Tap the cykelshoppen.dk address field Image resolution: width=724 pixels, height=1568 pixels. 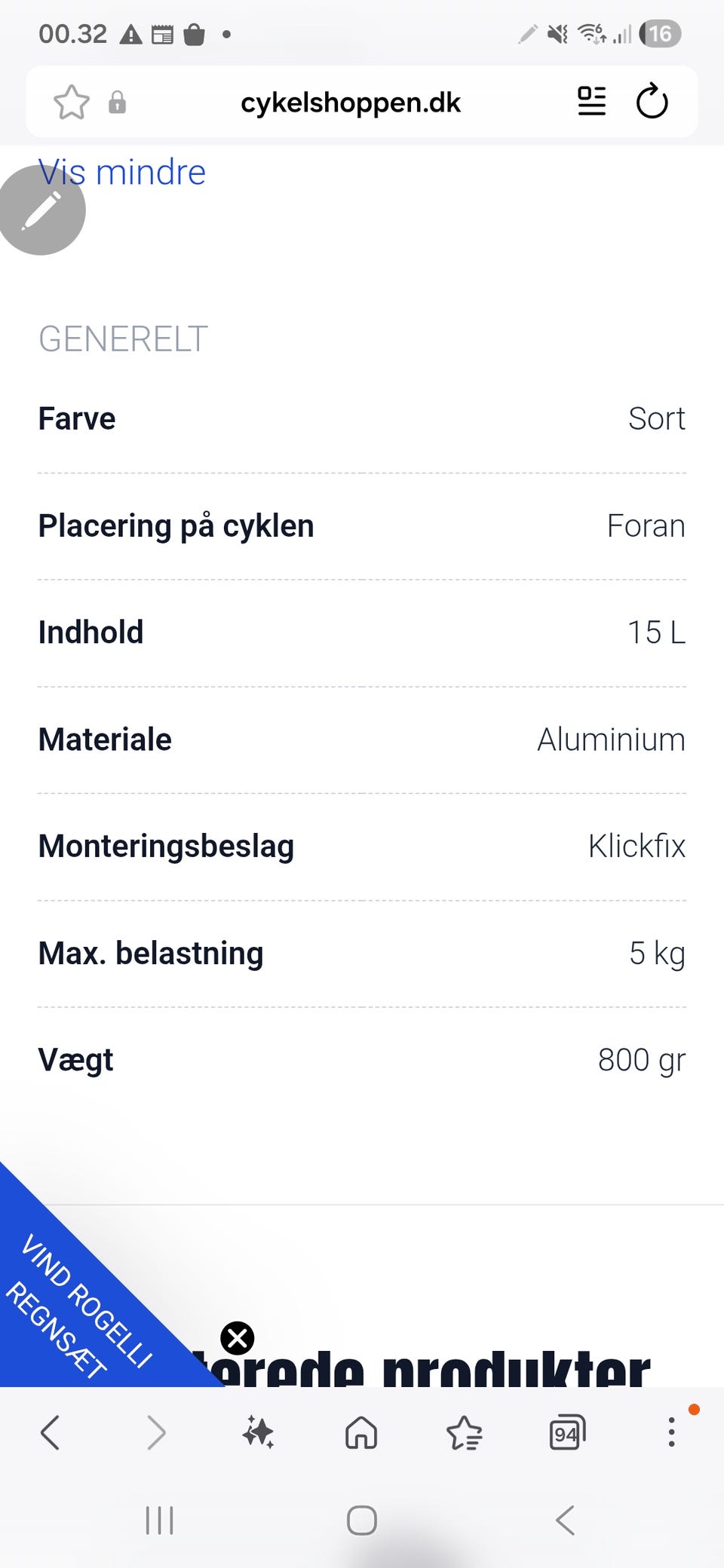(x=351, y=103)
